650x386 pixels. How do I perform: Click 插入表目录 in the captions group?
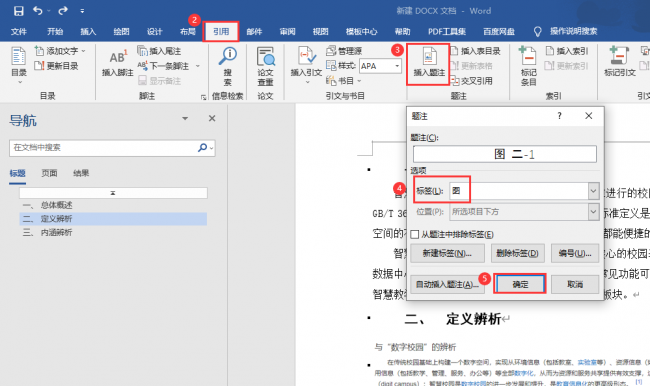(x=476, y=51)
